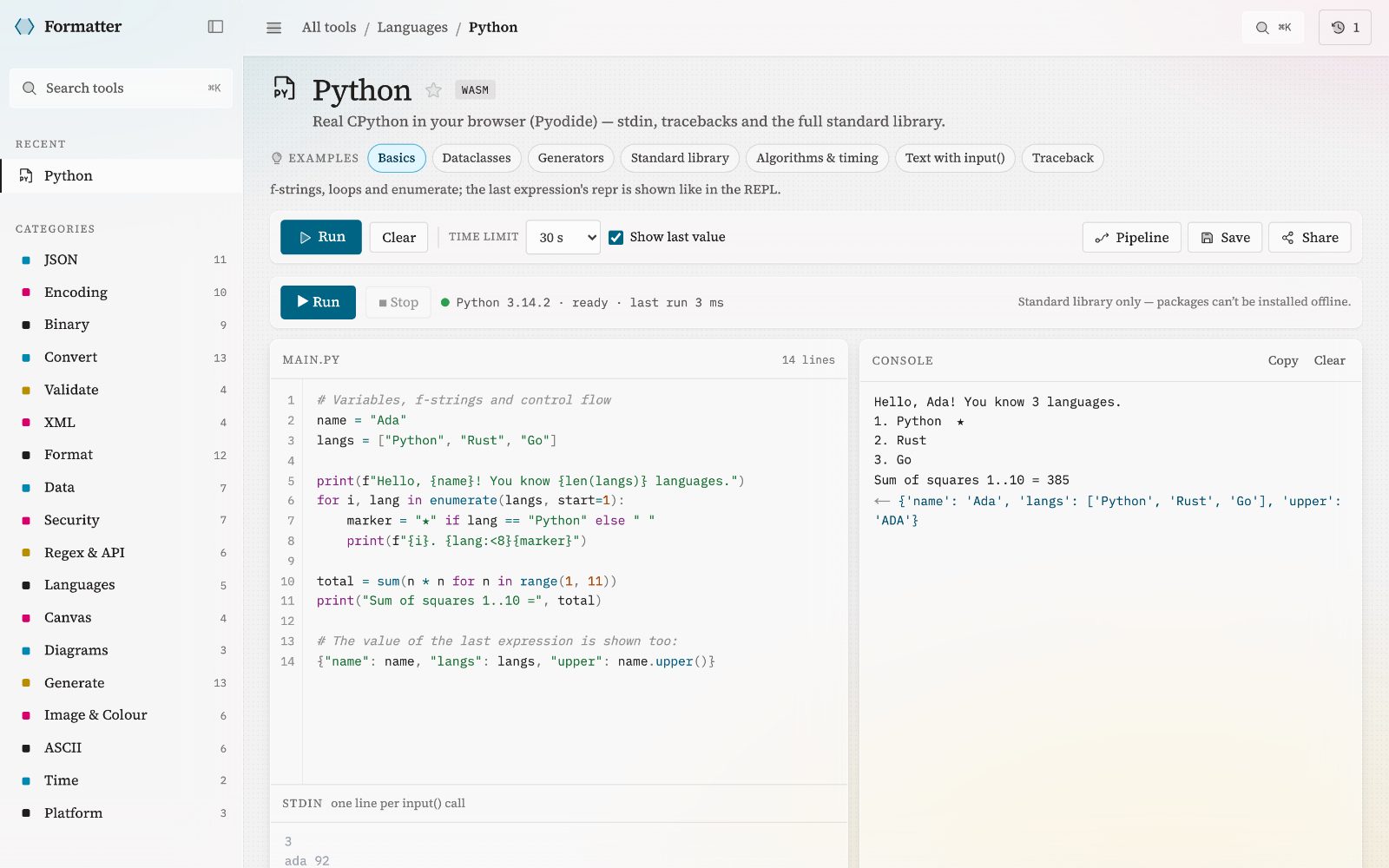Open the JSON category
The image size is (1389, 868).
coord(122,260)
